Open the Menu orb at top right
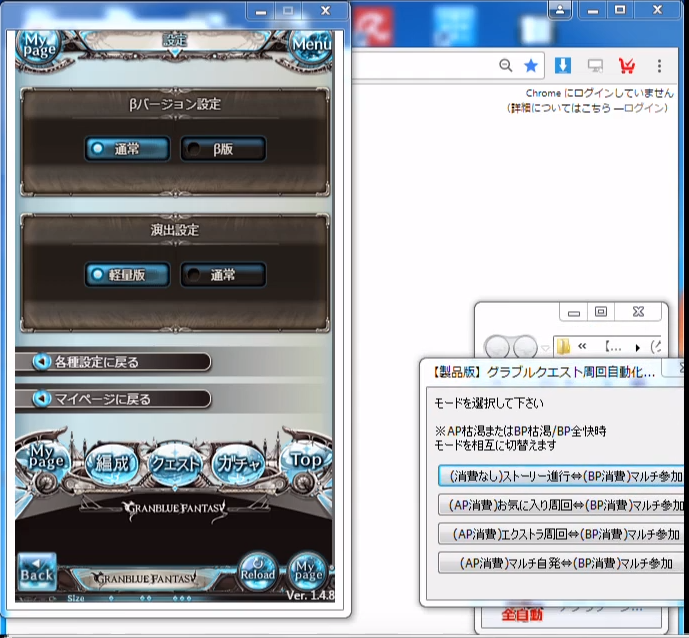Screen dimensions: 689x638 click(x=311, y=45)
